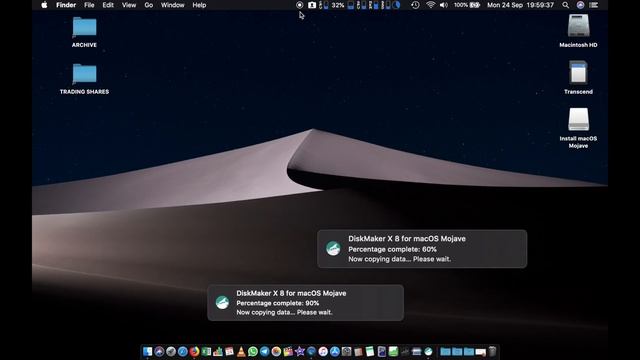The height and width of the screenshot is (360, 640).
Task: Open the Finder icon in the Dock
Action: (147, 351)
